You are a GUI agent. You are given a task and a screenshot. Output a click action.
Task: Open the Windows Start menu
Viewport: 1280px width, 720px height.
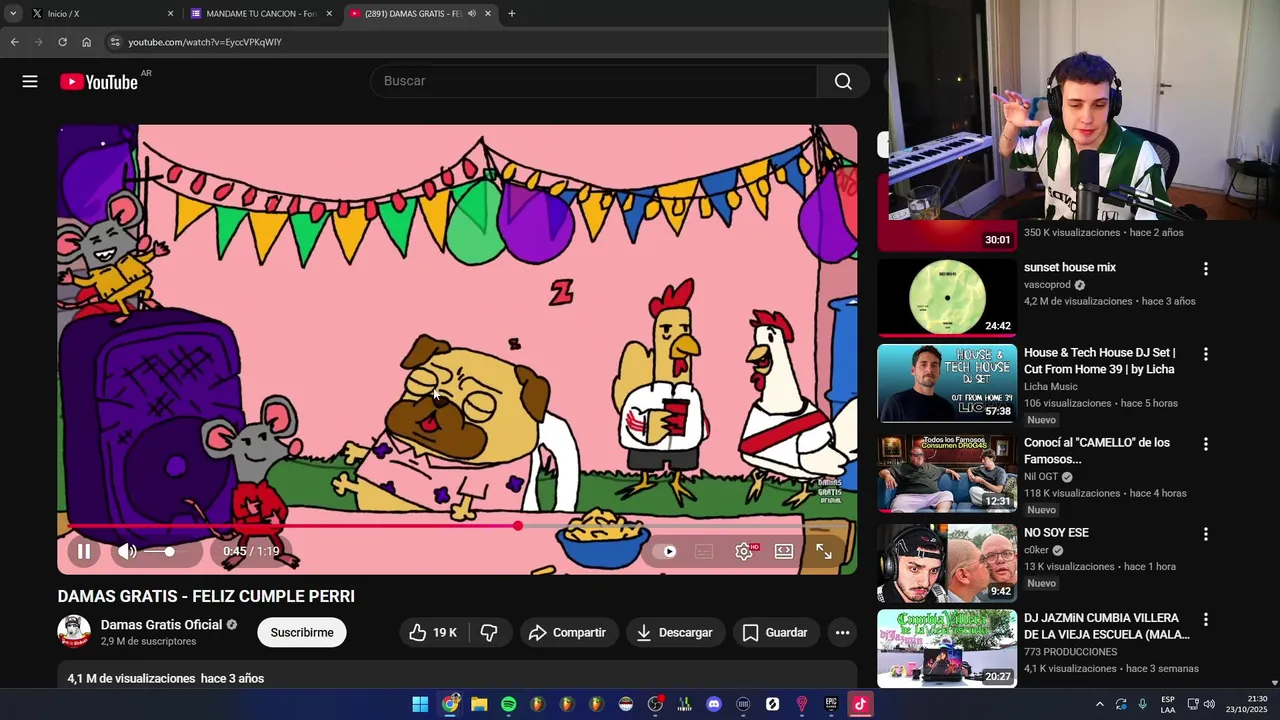[x=420, y=704]
